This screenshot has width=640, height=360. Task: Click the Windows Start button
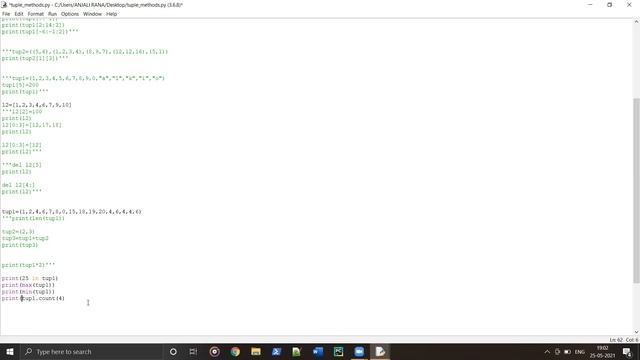pyautogui.click(x=10, y=351)
